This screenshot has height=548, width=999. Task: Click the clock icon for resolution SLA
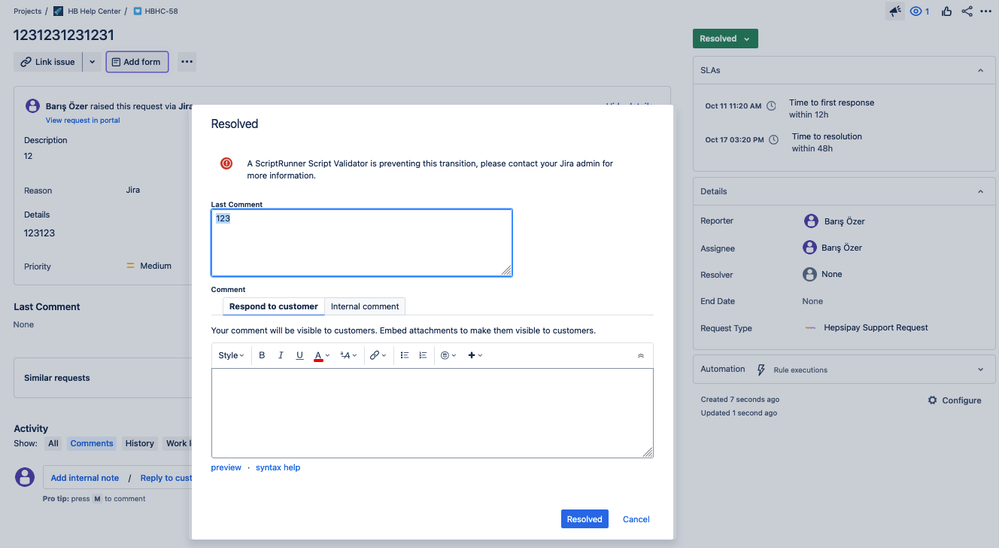coord(773,140)
